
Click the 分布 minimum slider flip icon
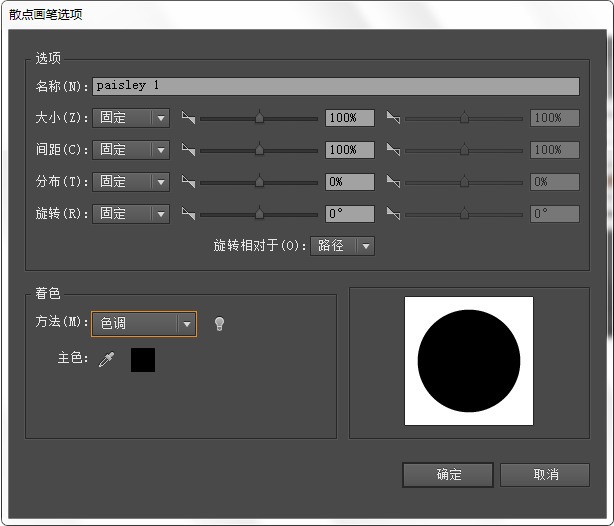188,182
